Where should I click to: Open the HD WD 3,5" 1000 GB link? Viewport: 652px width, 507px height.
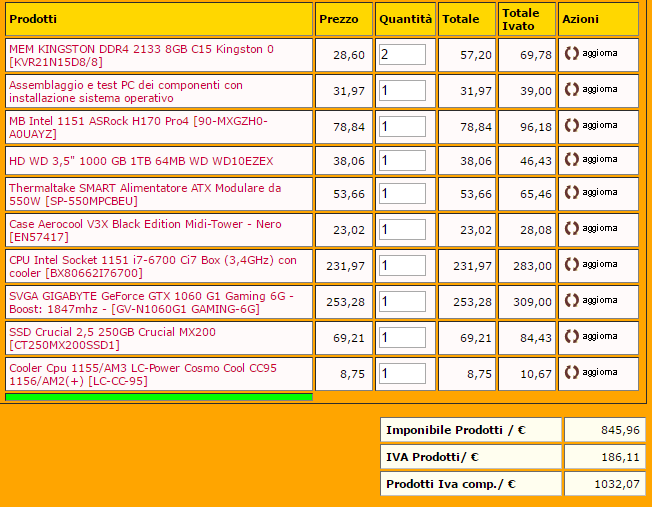pyautogui.click(x=141, y=161)
